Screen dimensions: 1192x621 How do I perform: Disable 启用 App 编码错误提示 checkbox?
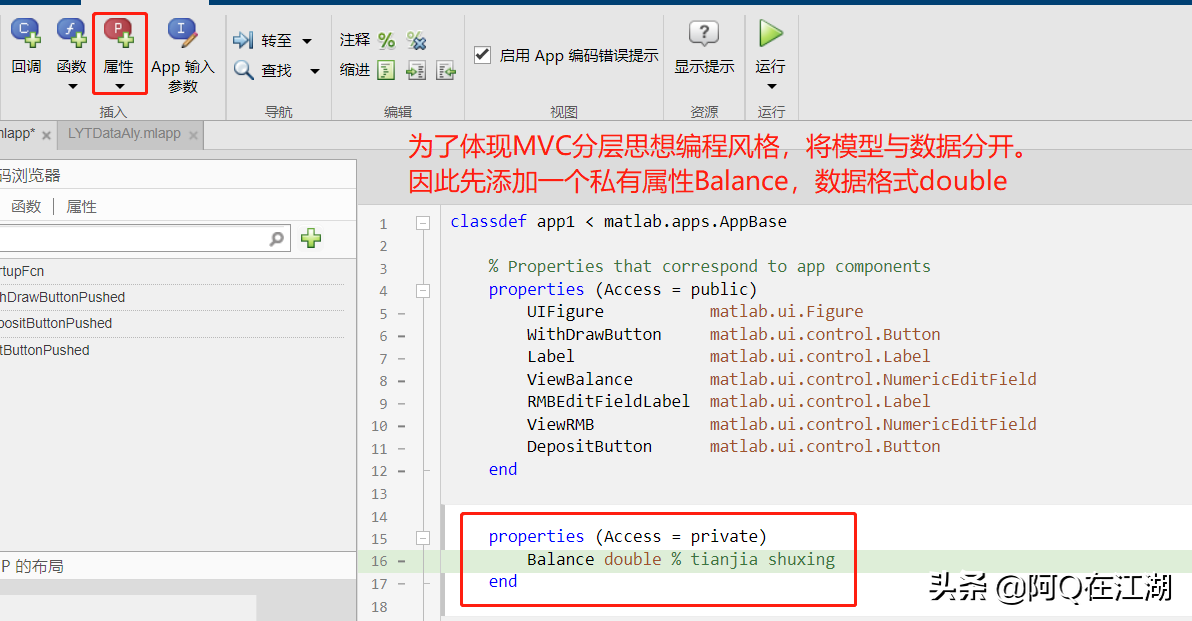point(483,55)
